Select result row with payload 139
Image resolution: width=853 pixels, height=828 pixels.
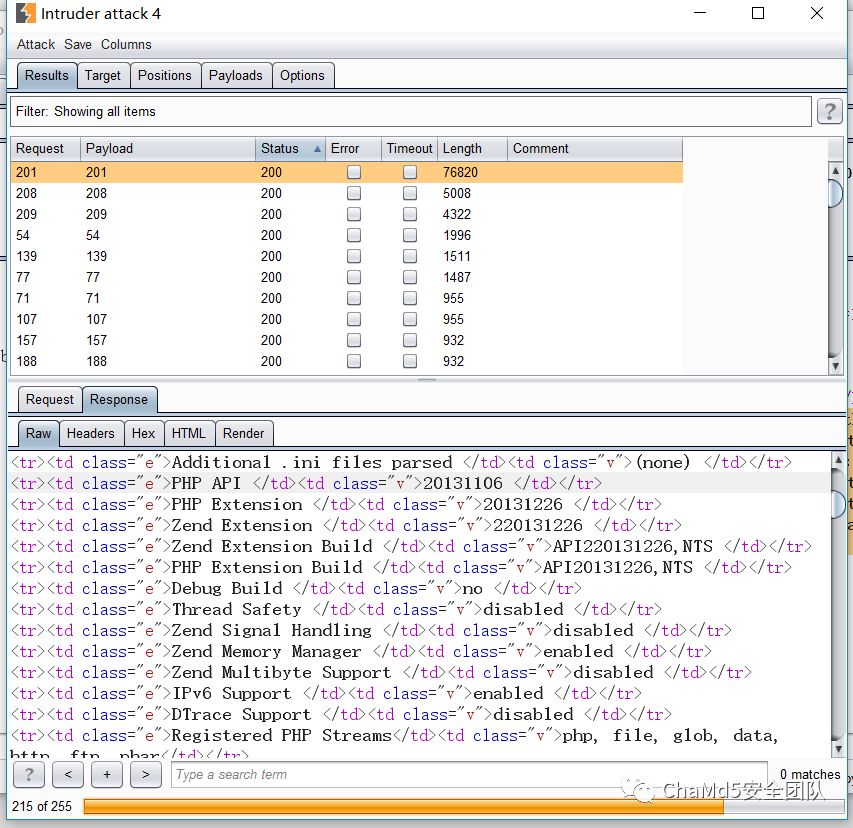coord(347,256)
